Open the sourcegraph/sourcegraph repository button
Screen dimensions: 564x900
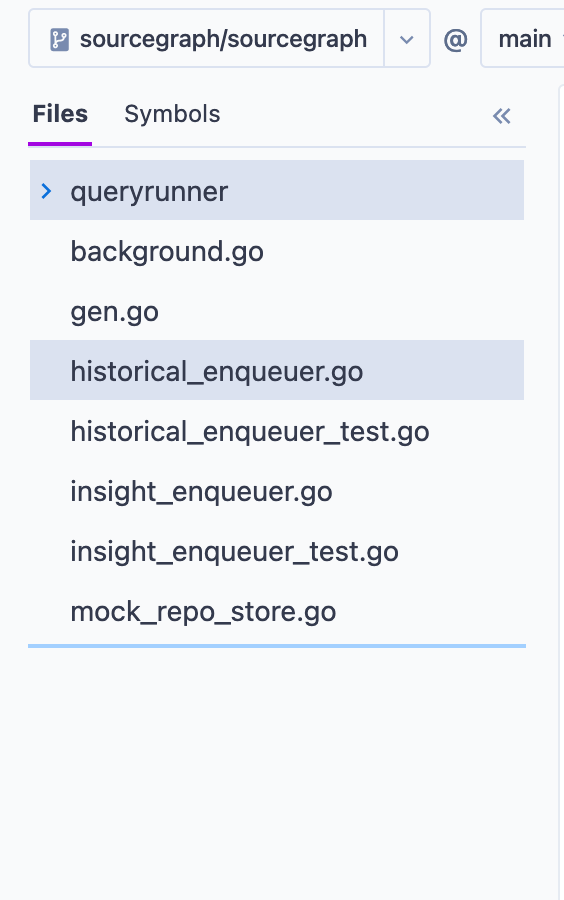[x=207, y=38]
